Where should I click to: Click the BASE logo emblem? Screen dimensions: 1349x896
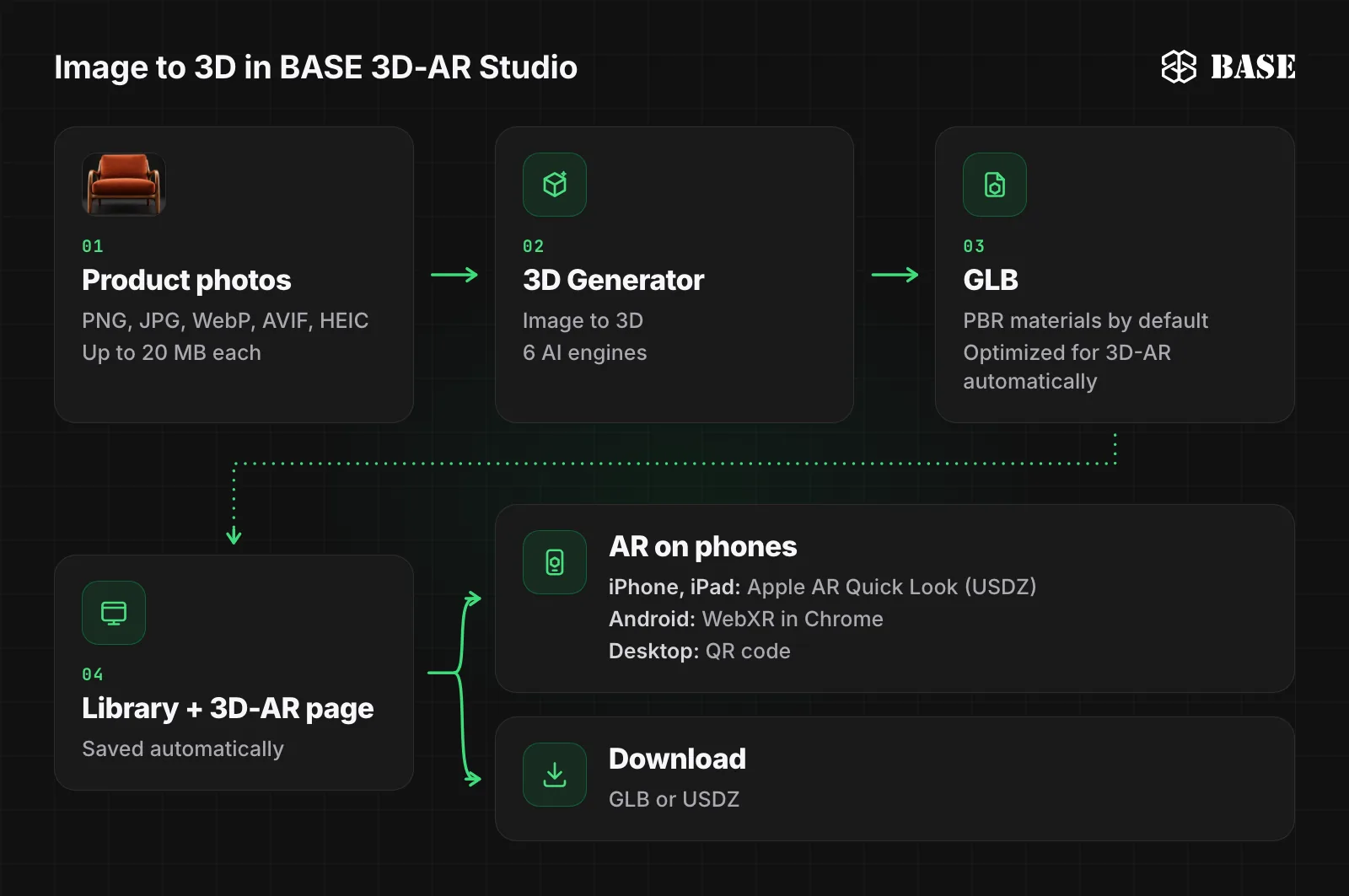tap(1179, 67)
